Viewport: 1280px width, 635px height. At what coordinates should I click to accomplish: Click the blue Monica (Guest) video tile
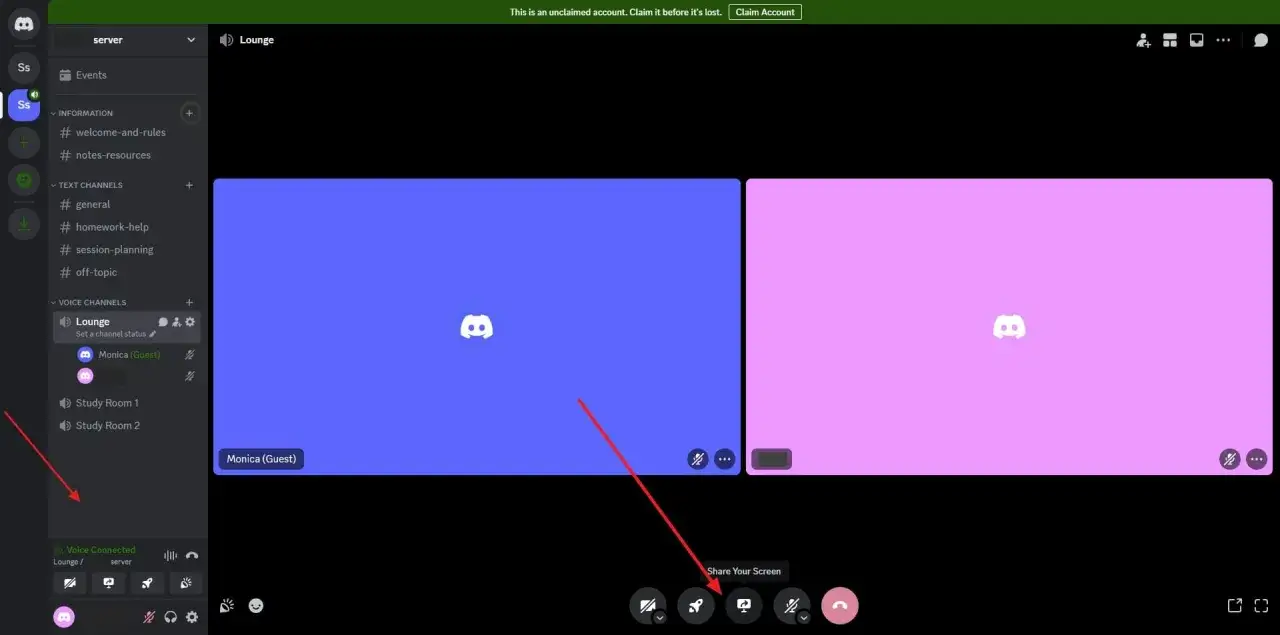[x=477, y=327]
